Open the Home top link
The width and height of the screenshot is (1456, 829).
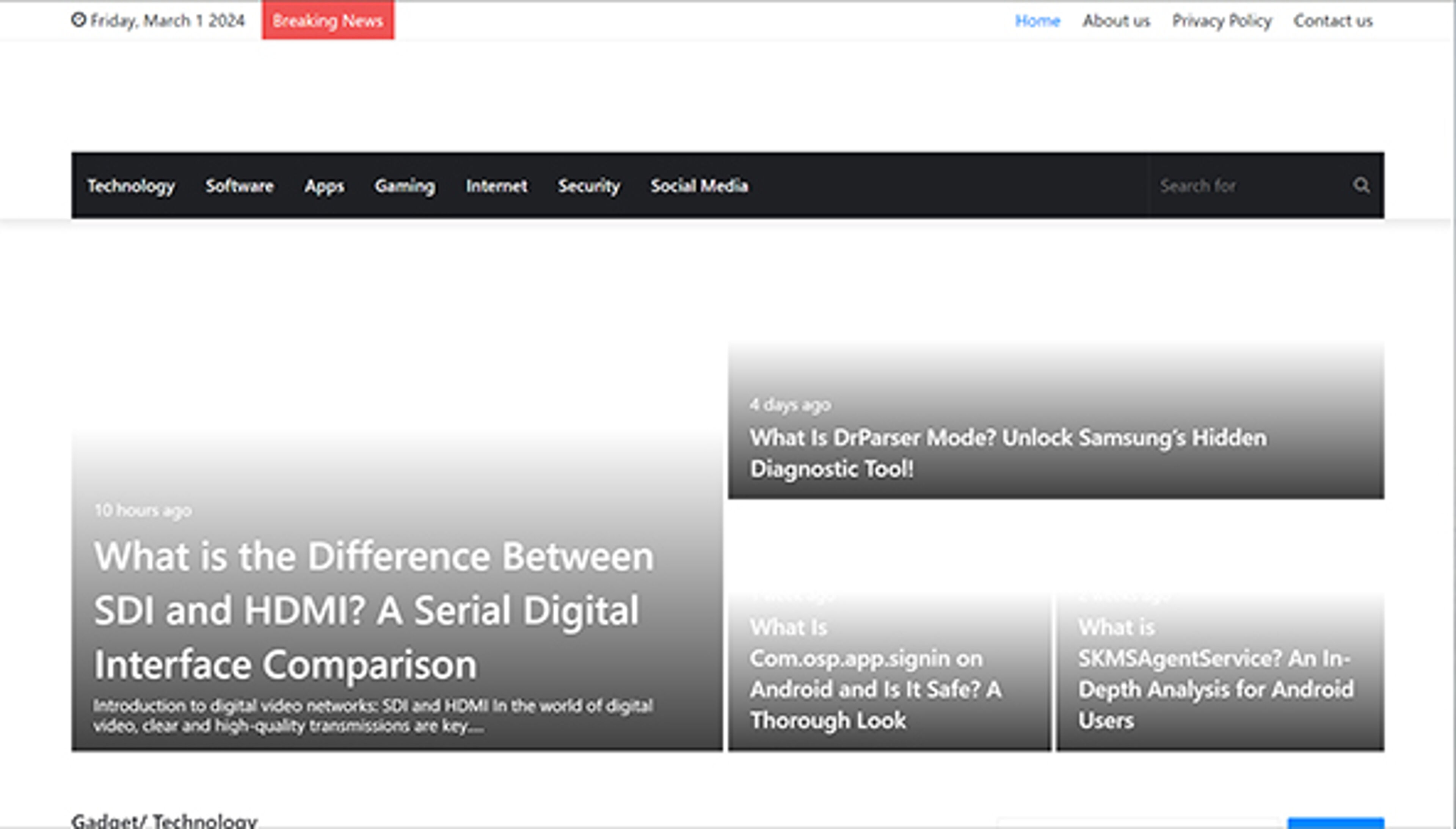pyautogui.click(x=1037, y=21)
